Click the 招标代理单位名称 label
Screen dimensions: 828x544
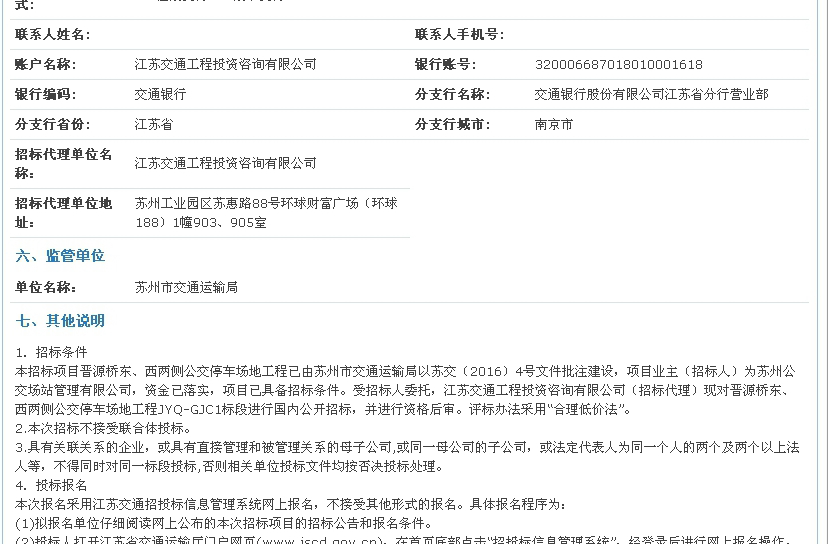63,164
